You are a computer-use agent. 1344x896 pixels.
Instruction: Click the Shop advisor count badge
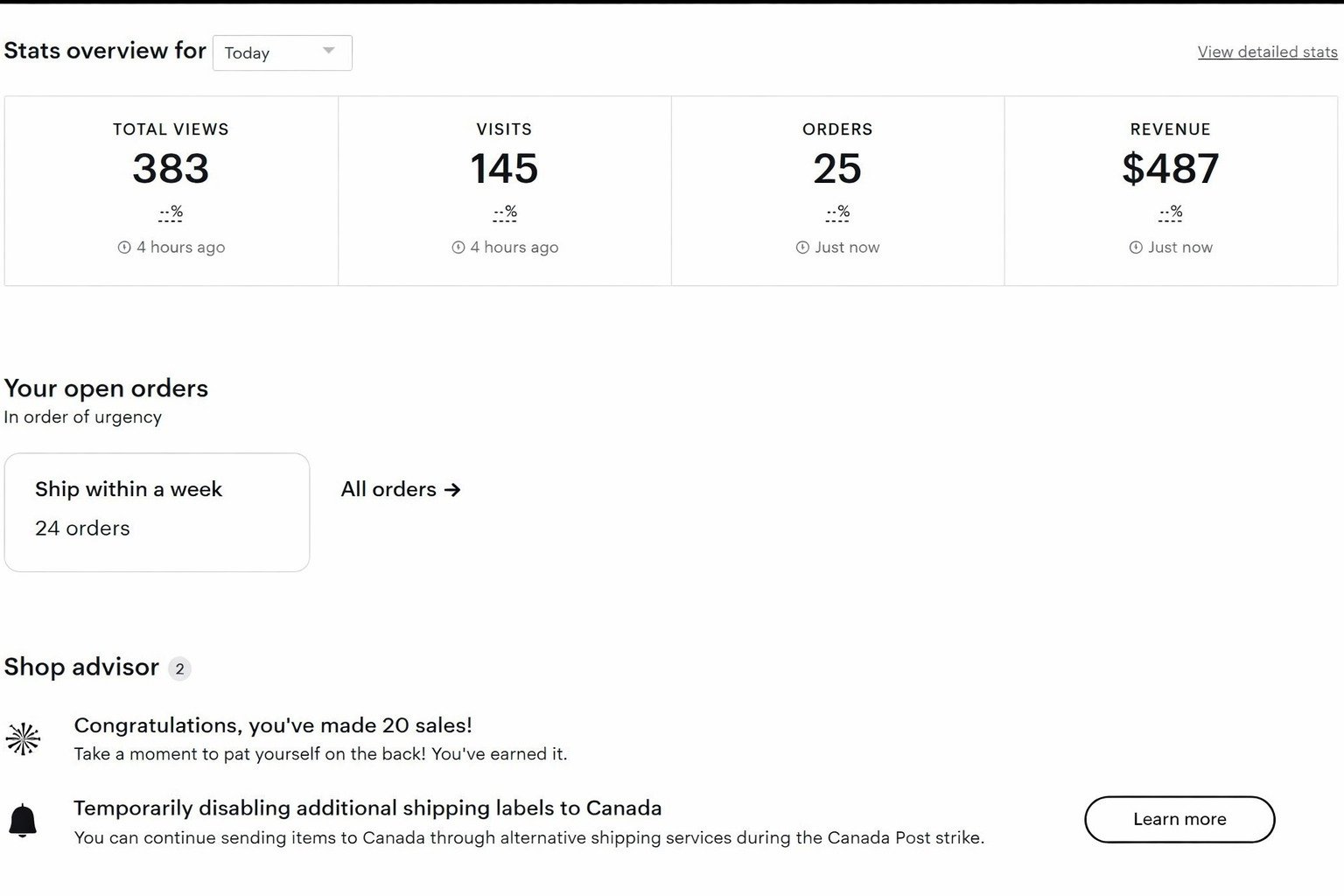(179, 668)
